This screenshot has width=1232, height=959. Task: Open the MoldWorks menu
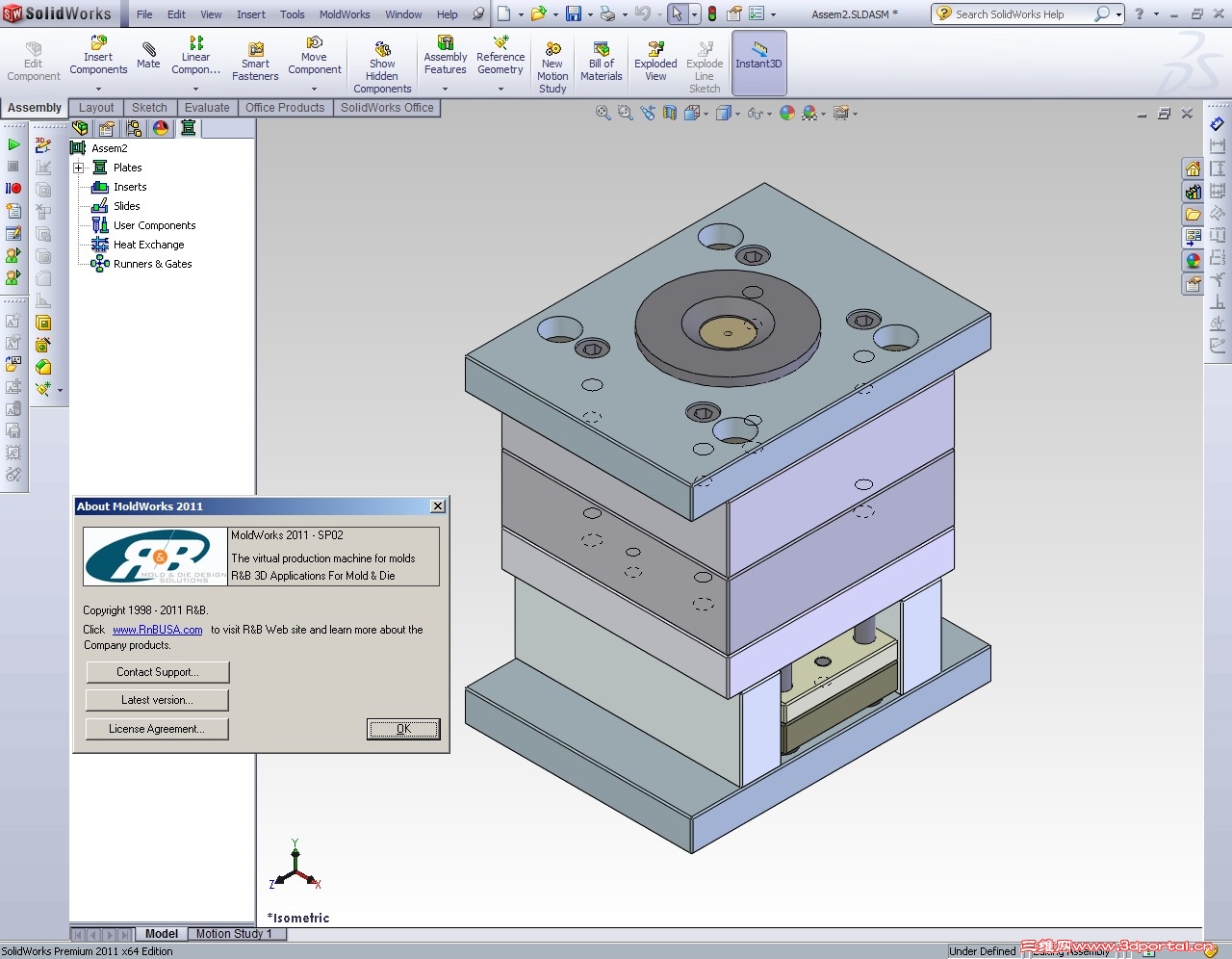(x=345, y=14)
